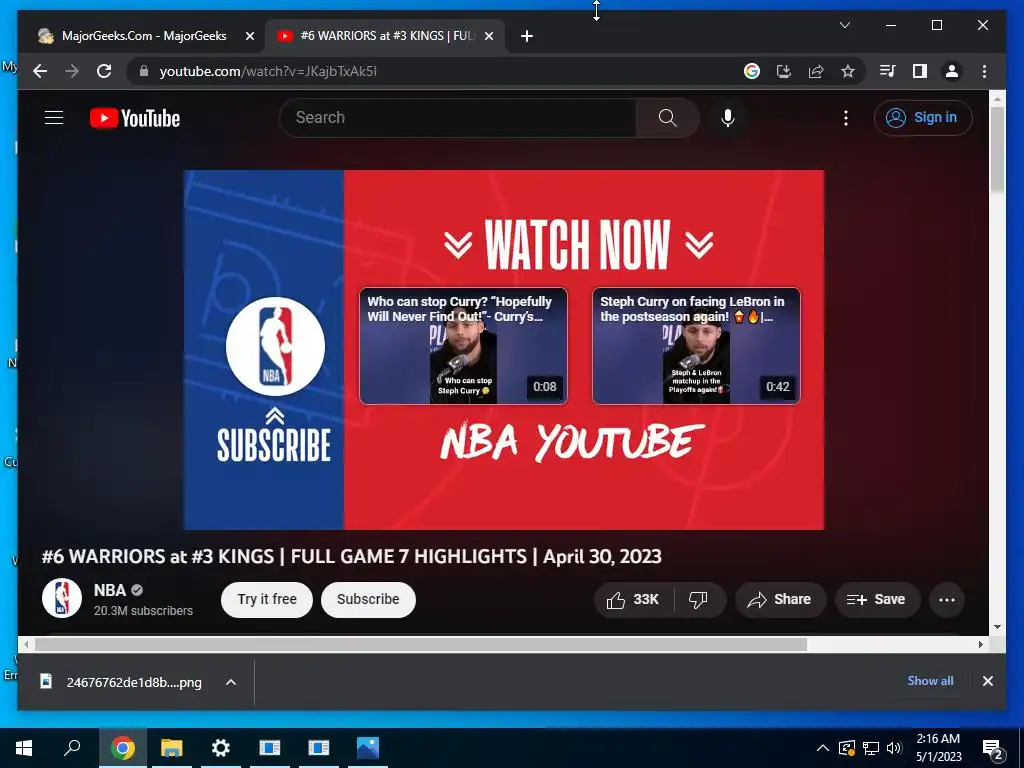
Task: Install the app via the address bar download icon
Action: pyautogui.click(x=784, y=71)
